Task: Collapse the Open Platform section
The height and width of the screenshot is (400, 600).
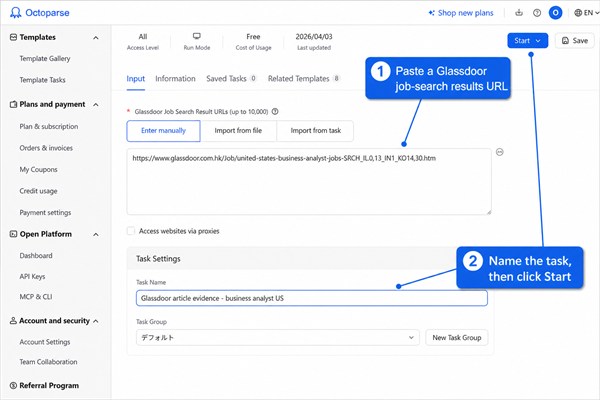Action: pyautogui.click(x=96, y=234)
